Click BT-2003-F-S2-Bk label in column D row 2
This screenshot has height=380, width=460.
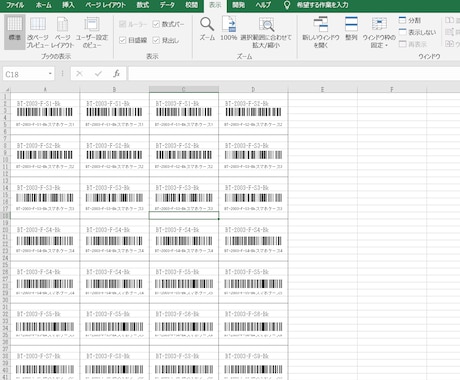pos(247,104)
